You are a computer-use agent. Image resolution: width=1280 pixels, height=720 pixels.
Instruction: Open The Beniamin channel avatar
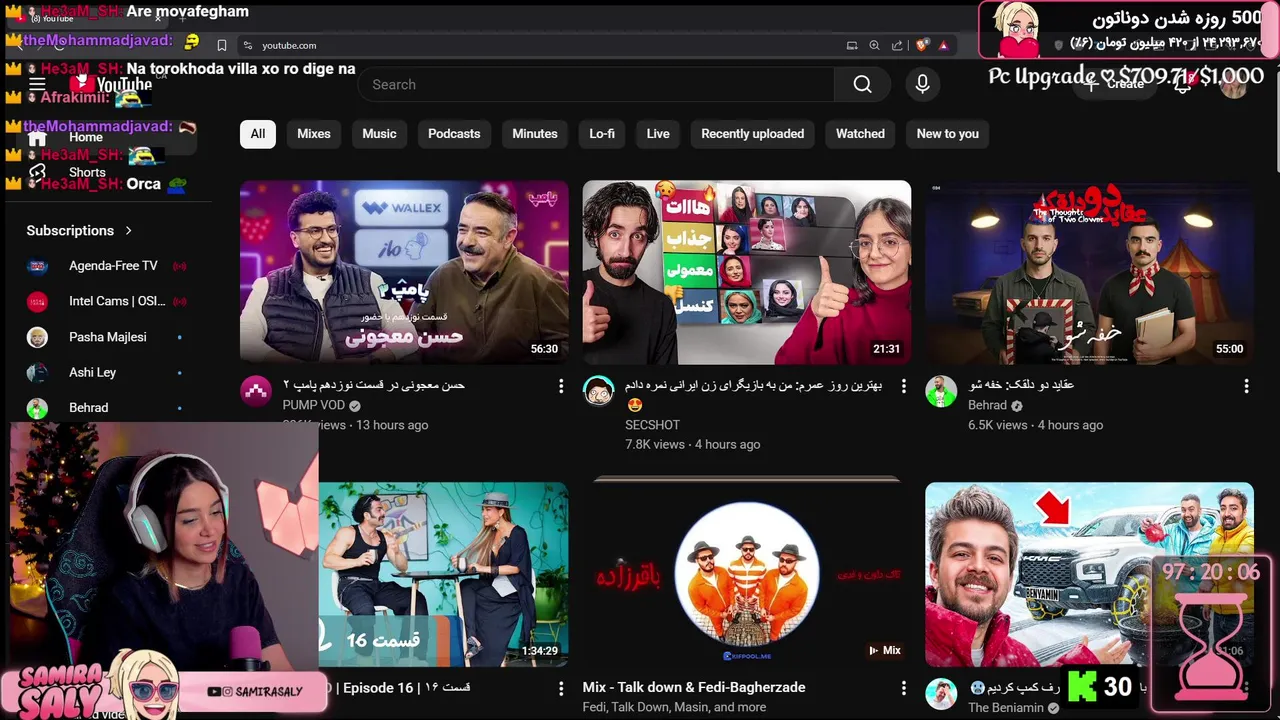[941, 694]
